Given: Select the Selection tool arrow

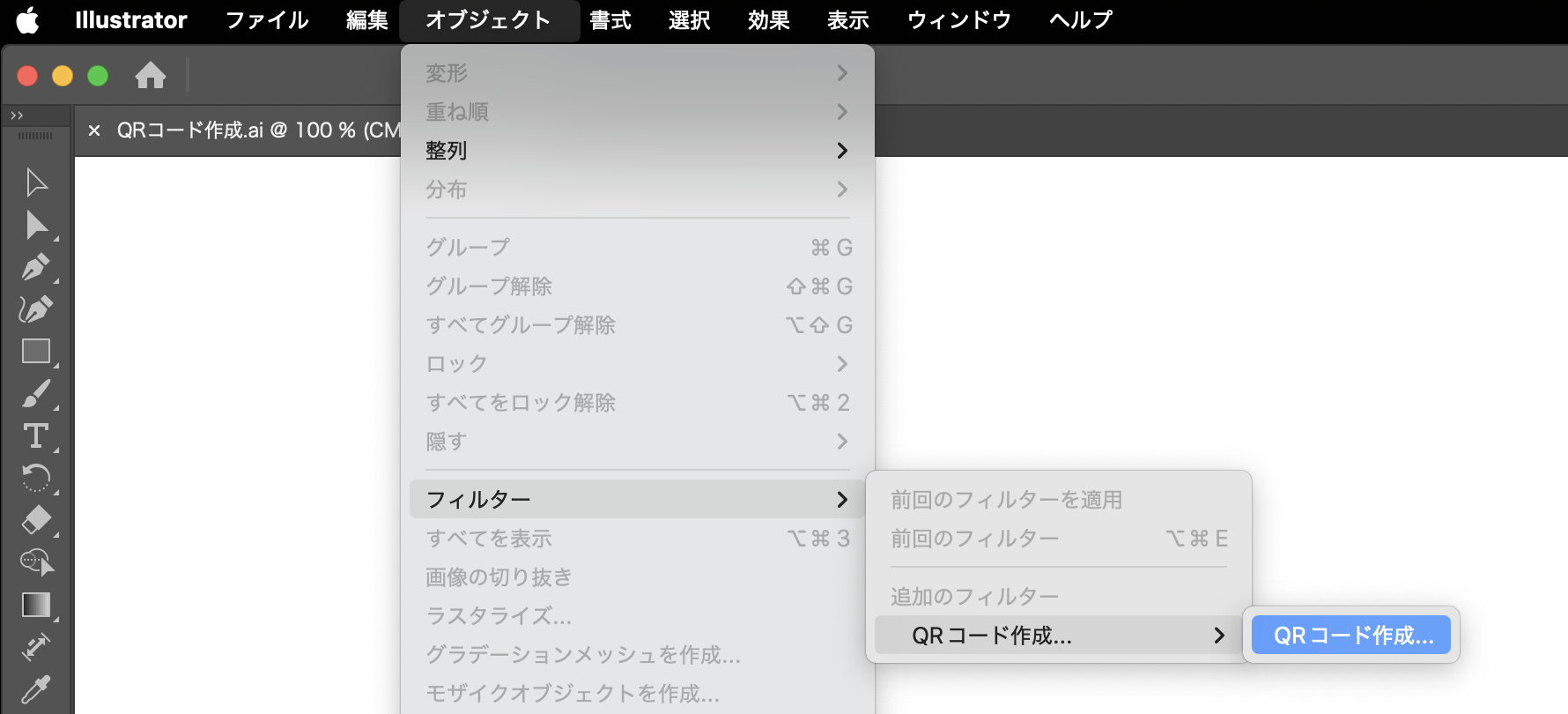Looking at the screenshot, I should coord(36,182).
